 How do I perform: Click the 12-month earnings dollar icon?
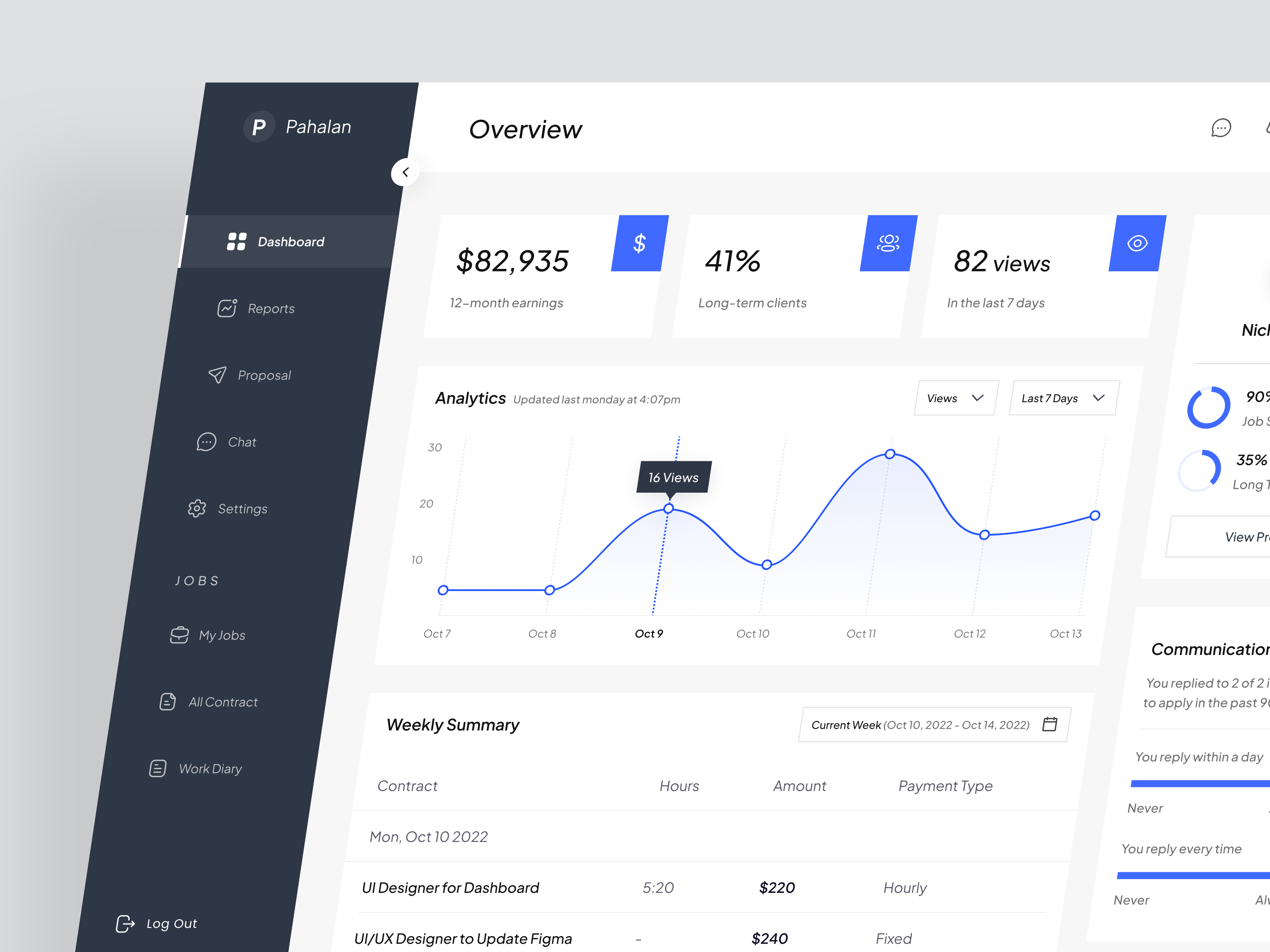point(638,243)
